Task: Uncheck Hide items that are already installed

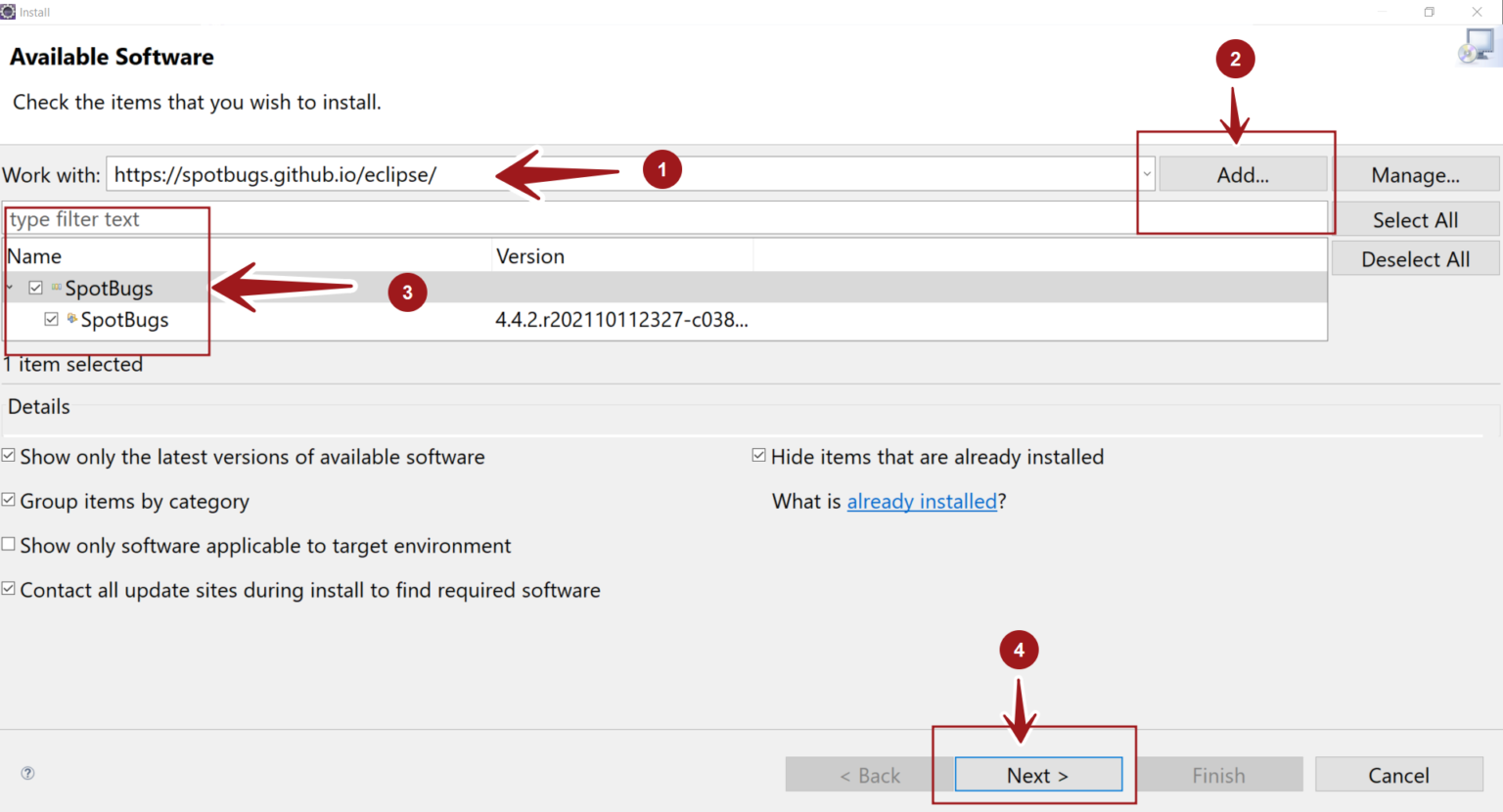Action: 758,456
